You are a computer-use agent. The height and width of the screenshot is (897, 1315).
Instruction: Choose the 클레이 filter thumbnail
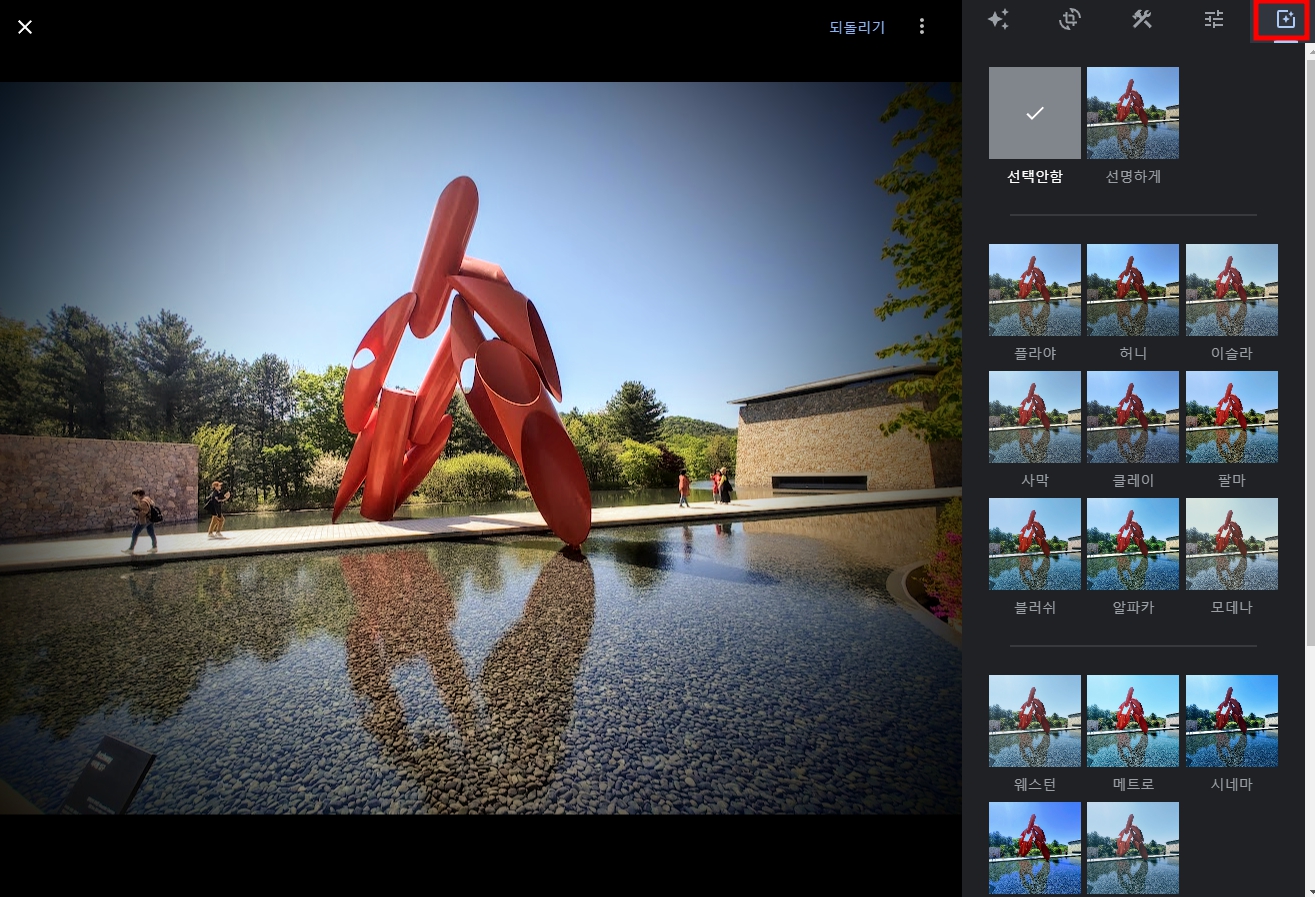[x=1133, y=417]
